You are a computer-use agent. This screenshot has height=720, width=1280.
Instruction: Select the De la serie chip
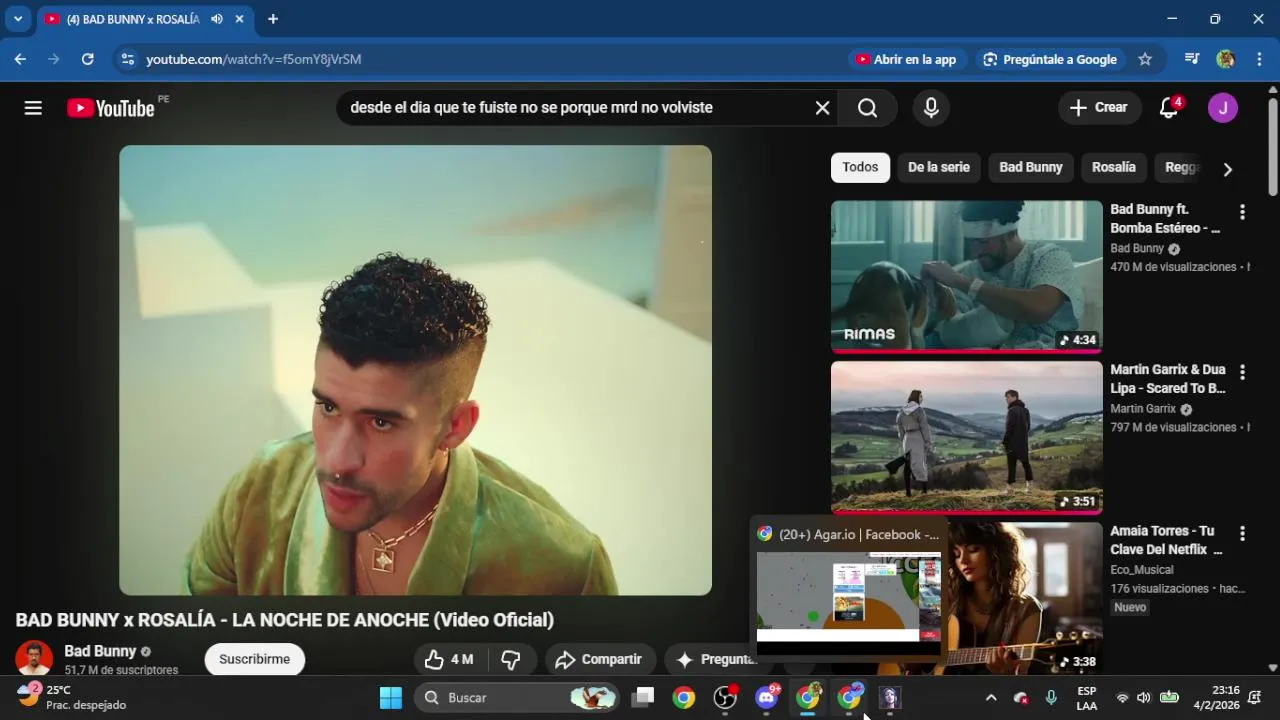click(x=939, y=167)
